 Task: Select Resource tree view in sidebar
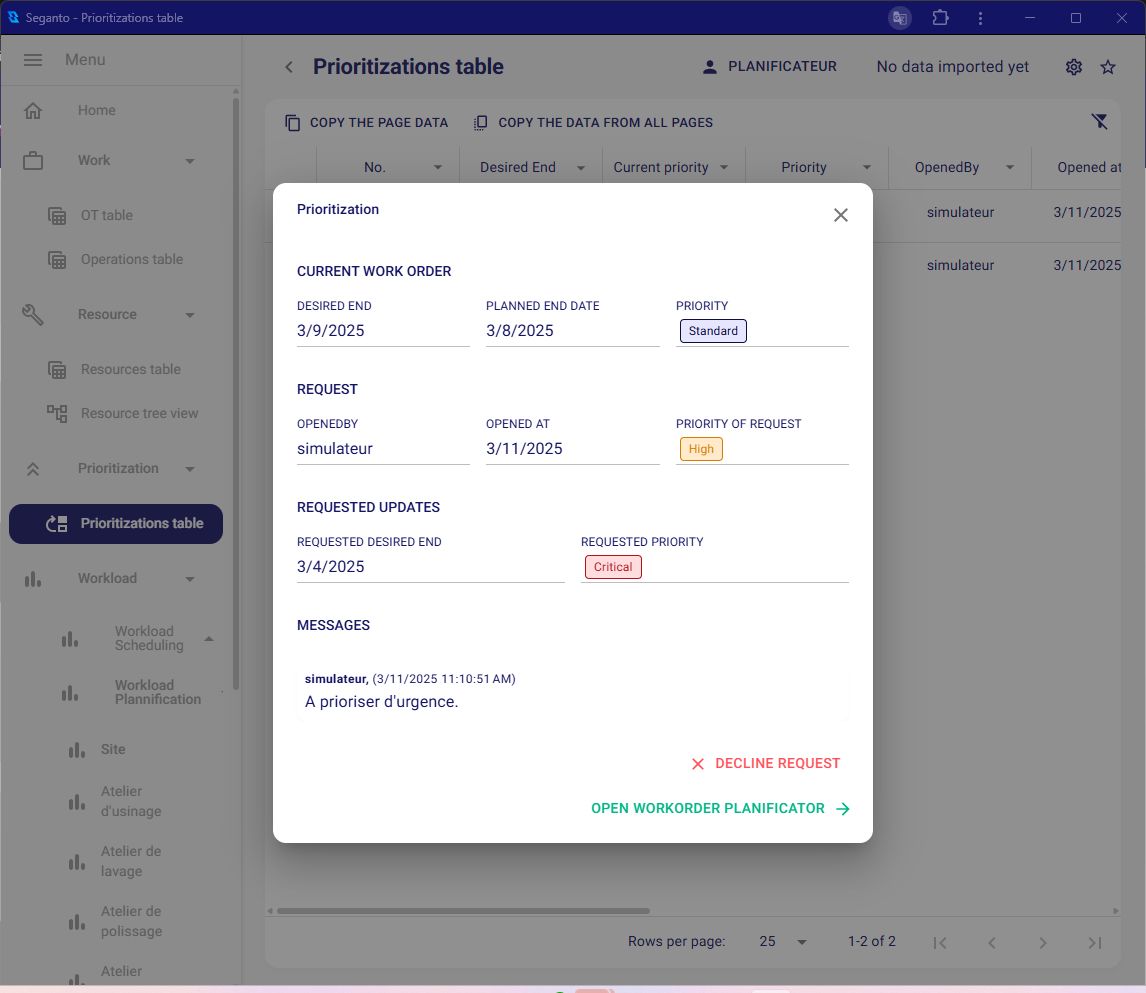(x=139, y=413)
